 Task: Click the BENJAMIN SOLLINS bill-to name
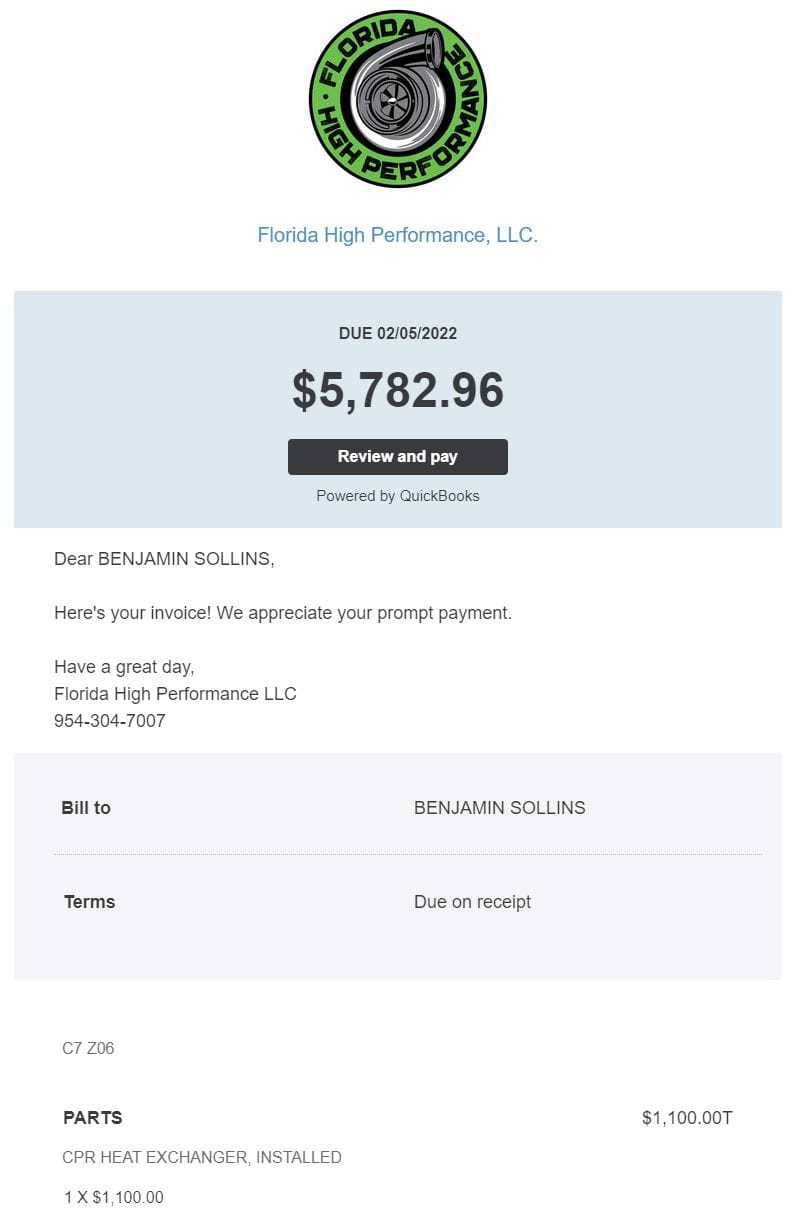[x=500, y=808]
